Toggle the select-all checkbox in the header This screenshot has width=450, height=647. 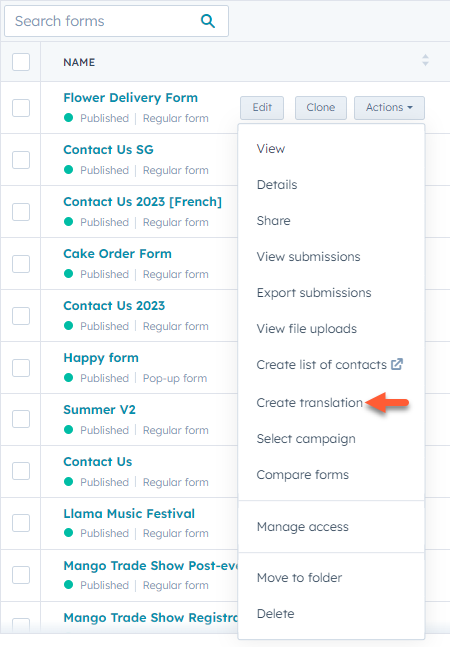[x=21, y=62]
